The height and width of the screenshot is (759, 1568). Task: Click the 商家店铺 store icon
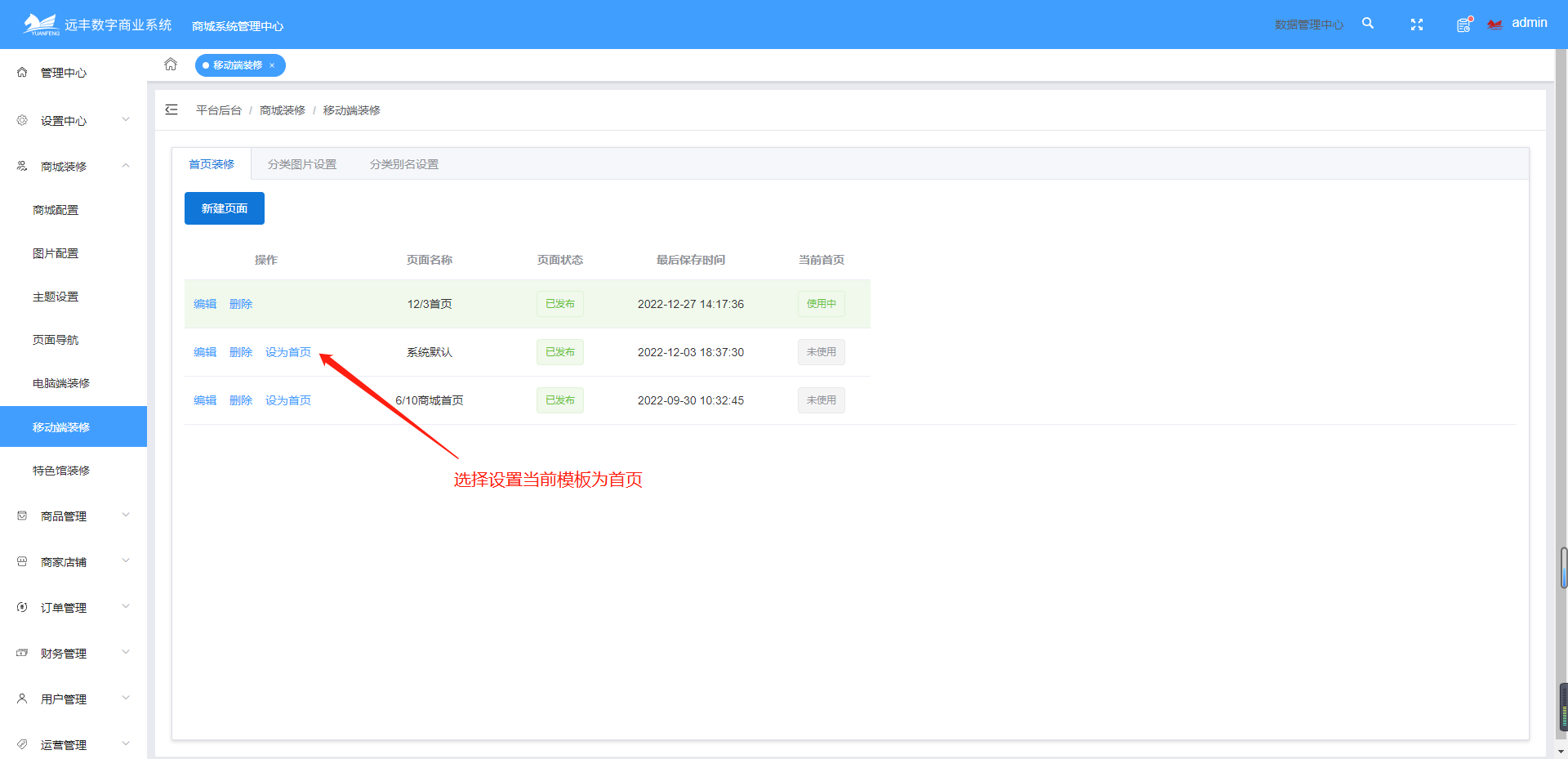pos(22,561)
